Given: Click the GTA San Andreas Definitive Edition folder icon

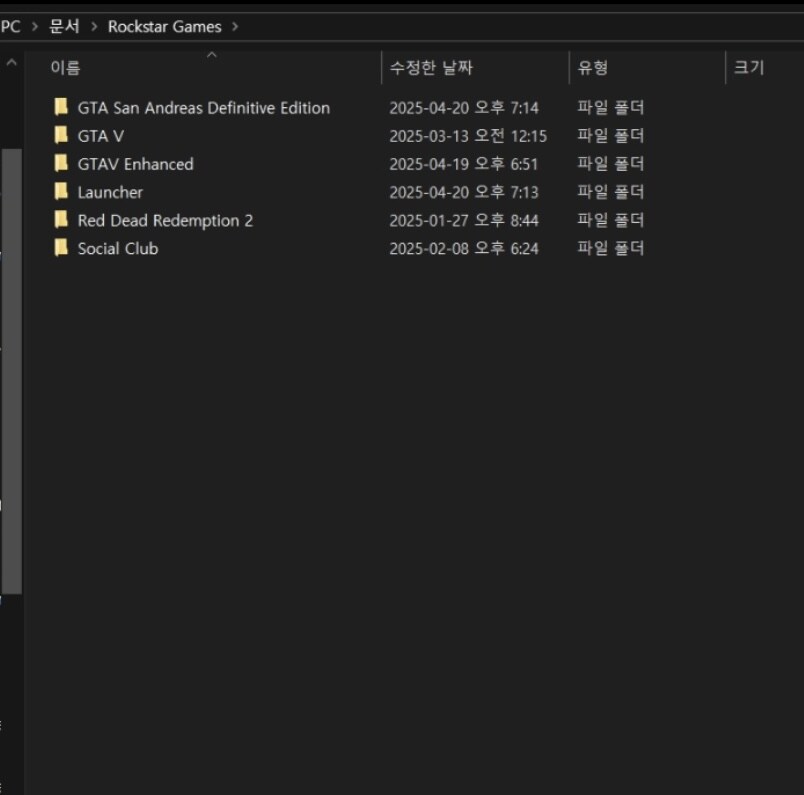Looking at the screenshot, I should 62,107.
